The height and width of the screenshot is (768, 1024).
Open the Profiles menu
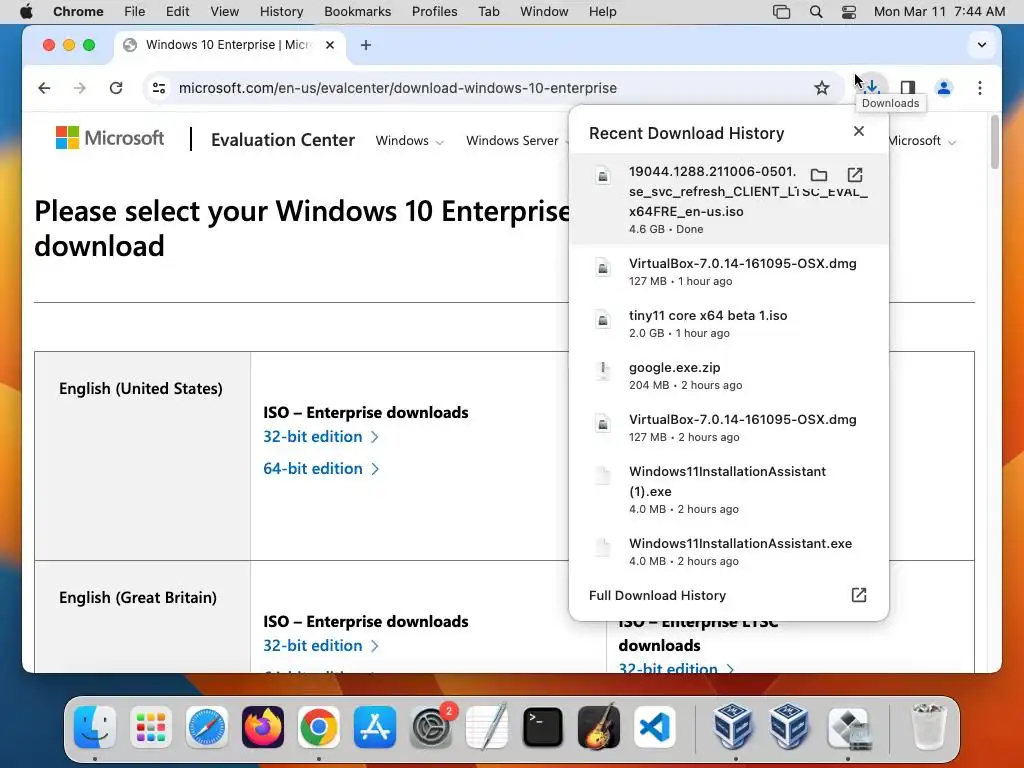click(x=434, y=11)
